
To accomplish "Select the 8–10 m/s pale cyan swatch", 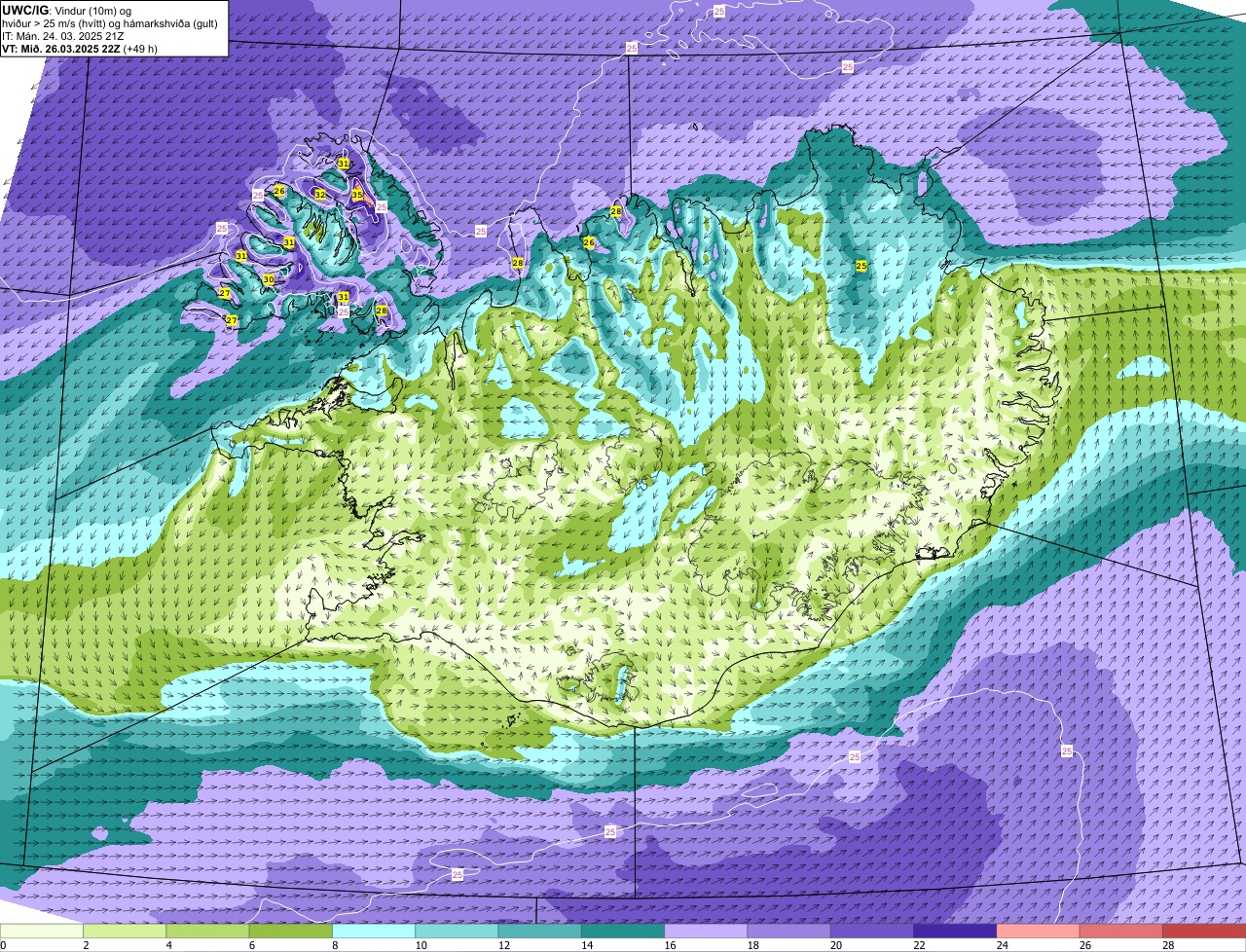I will [x=374, y=932].
